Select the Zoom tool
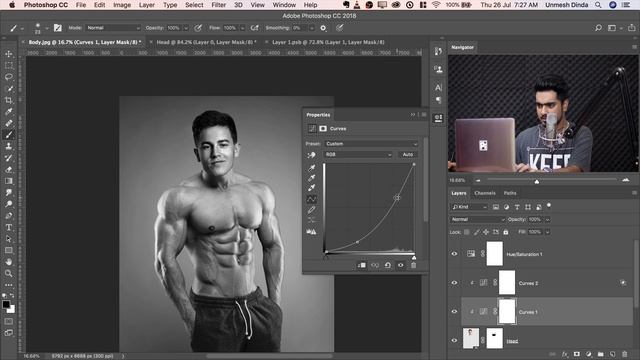The image size is (640, 360). pos(9,273)
